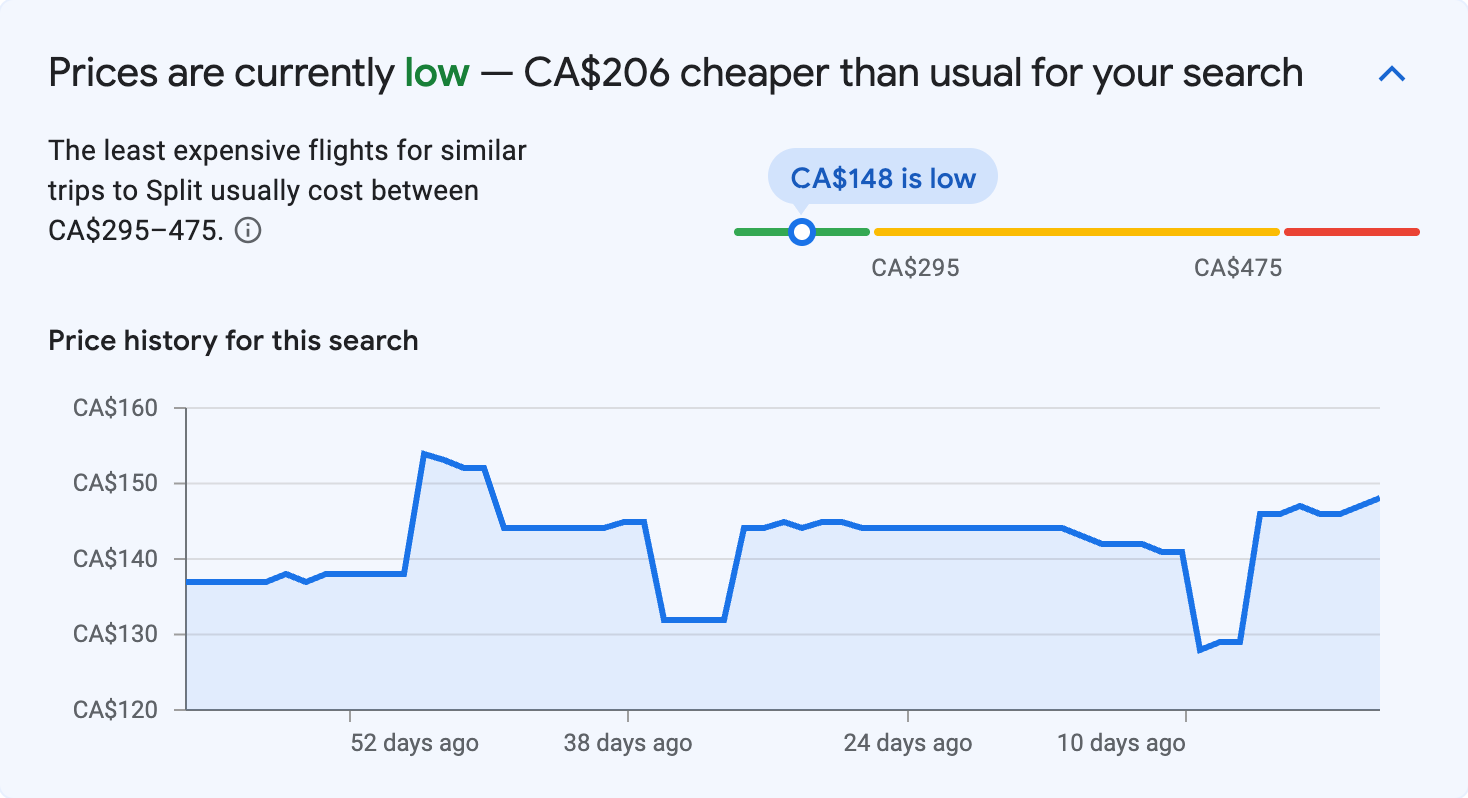The width and height of the screenshot is (1468, 798).
Task: Collapse the price insights panel chevron
Action: pos(1392,74)
